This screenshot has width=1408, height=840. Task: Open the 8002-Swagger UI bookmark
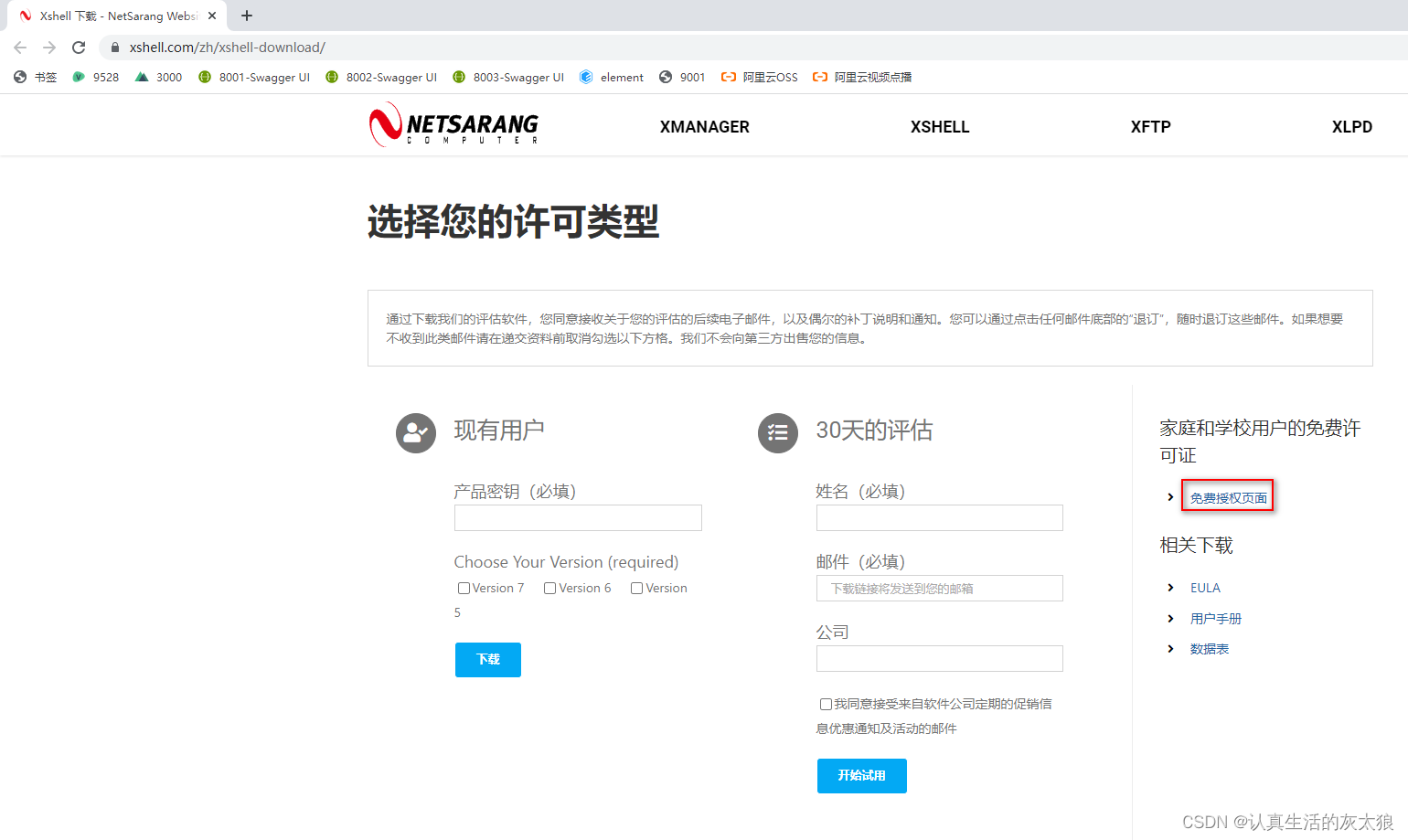[x=381, y=78]
